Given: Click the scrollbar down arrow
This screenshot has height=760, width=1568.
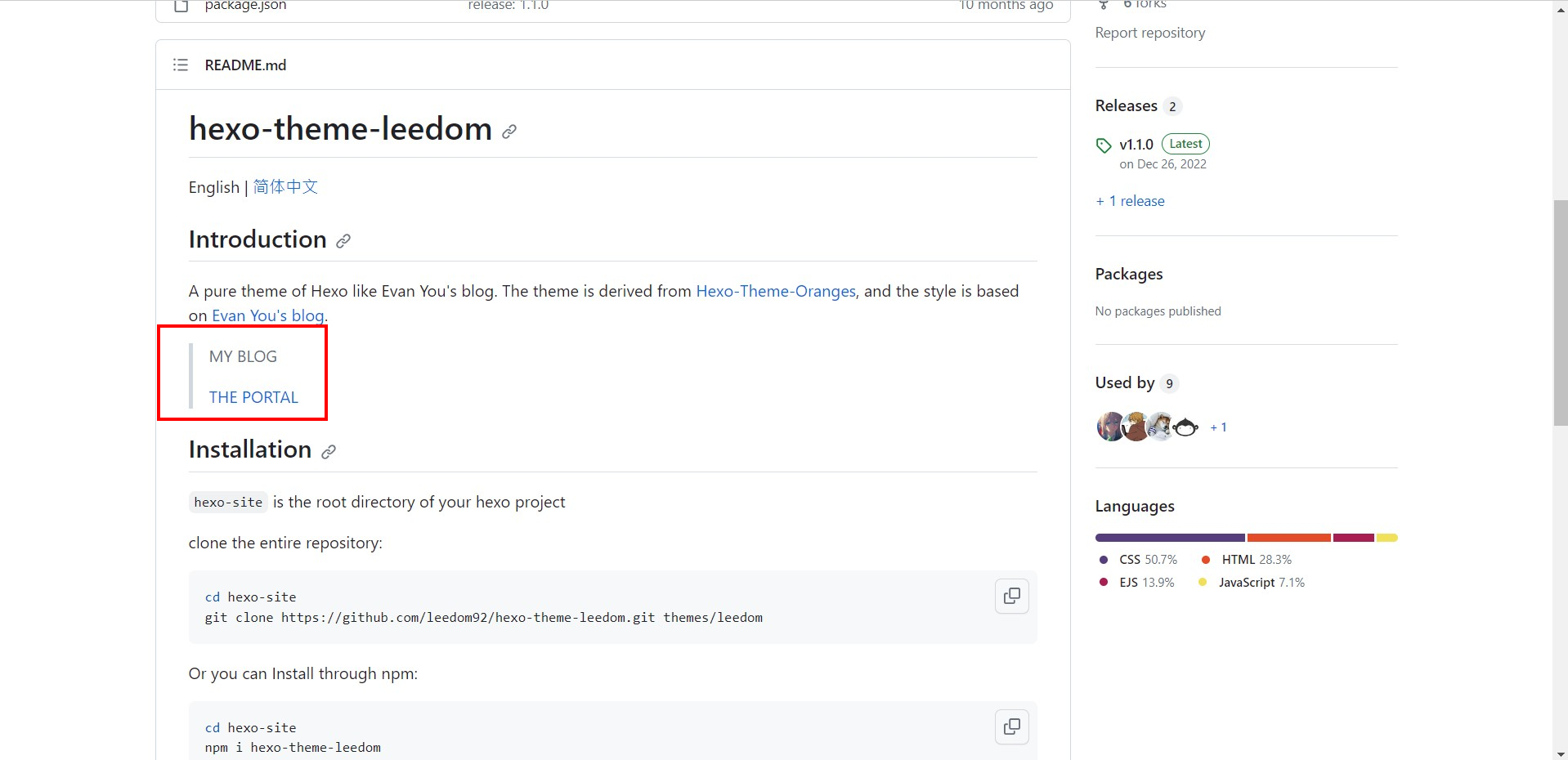Looking at the screenshot, I should click(1561, 753).
